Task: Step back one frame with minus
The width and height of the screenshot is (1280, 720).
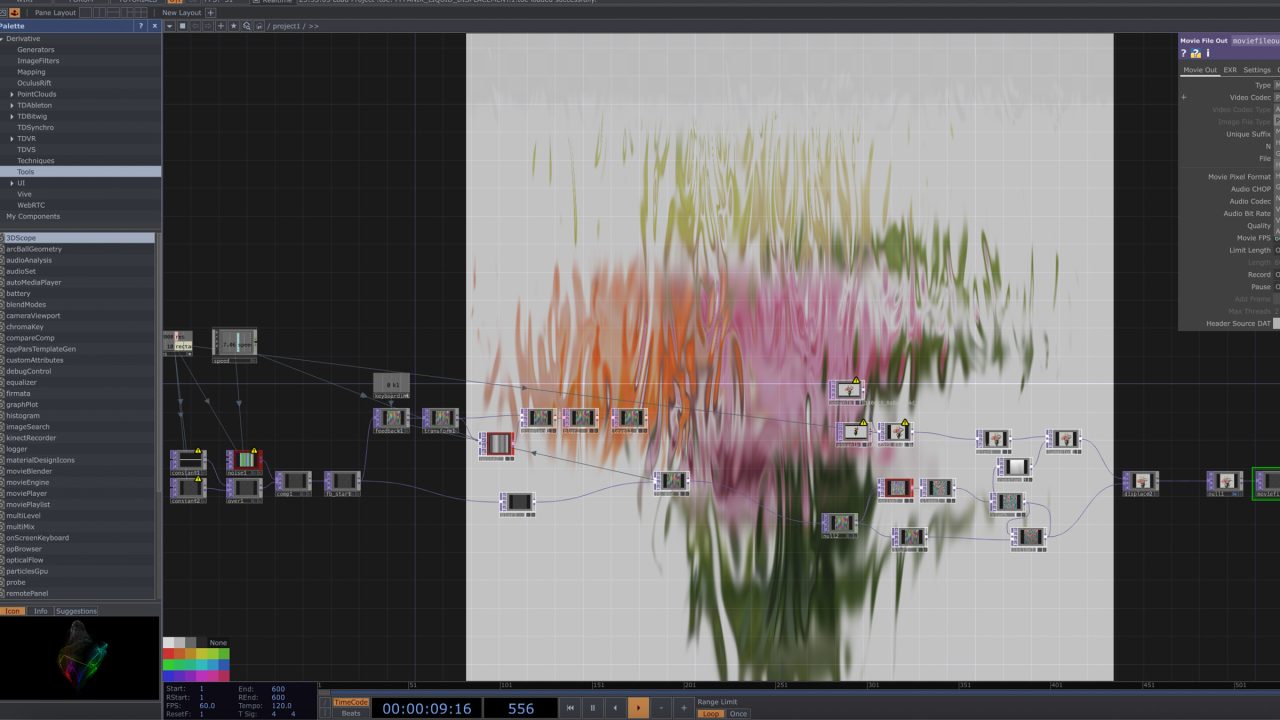Action: coord(661,708)
